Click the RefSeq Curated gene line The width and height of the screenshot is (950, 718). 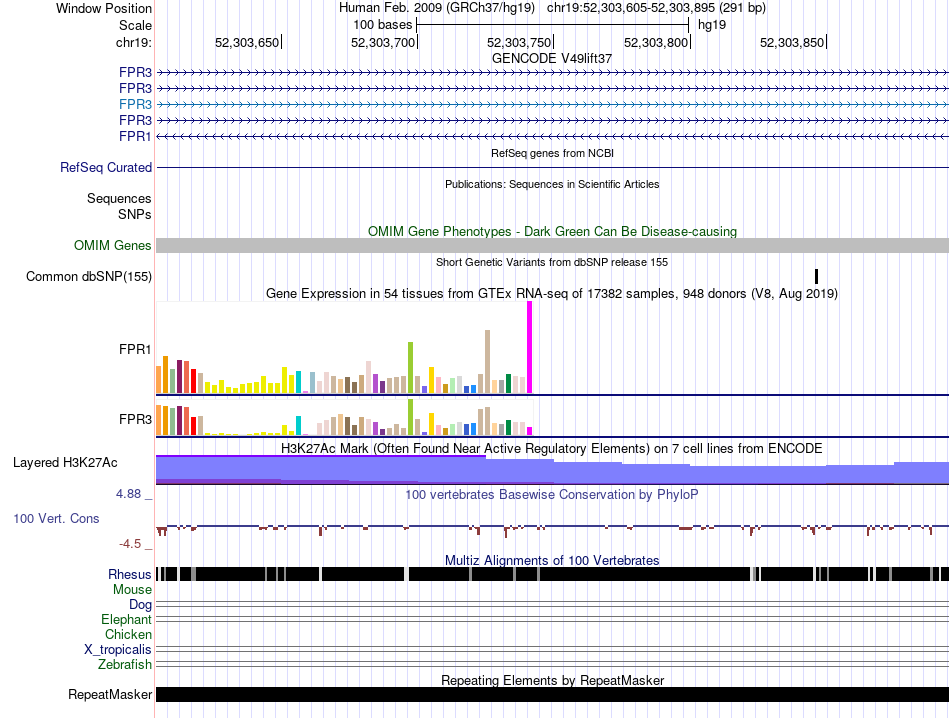pos(553,167)
